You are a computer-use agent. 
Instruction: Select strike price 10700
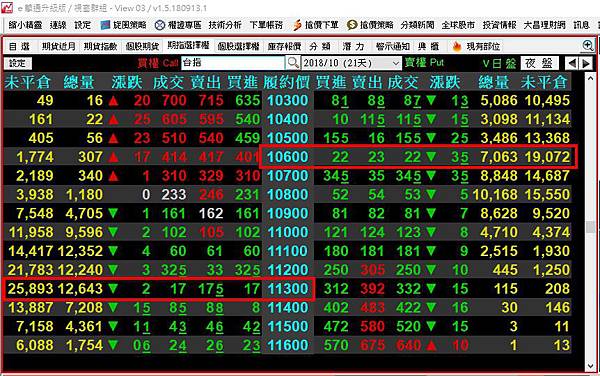coord(288,176)
